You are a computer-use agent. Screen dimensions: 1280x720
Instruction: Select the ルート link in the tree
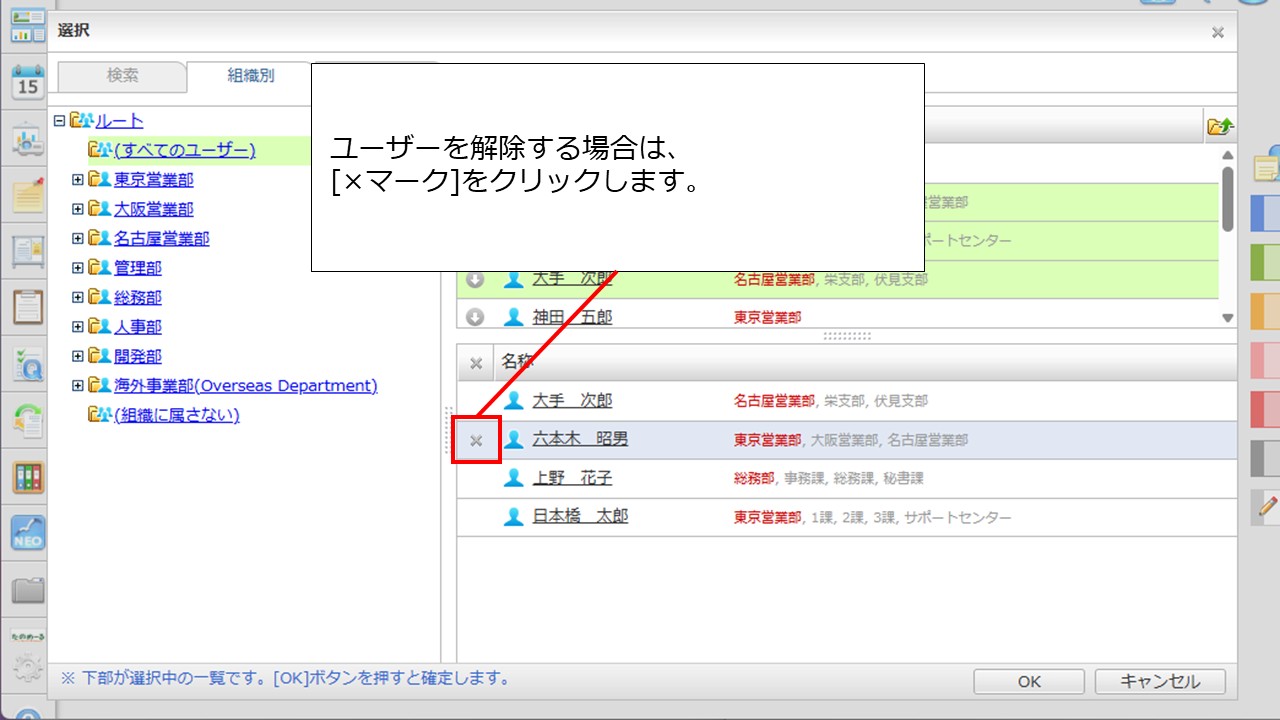point(120,121)
